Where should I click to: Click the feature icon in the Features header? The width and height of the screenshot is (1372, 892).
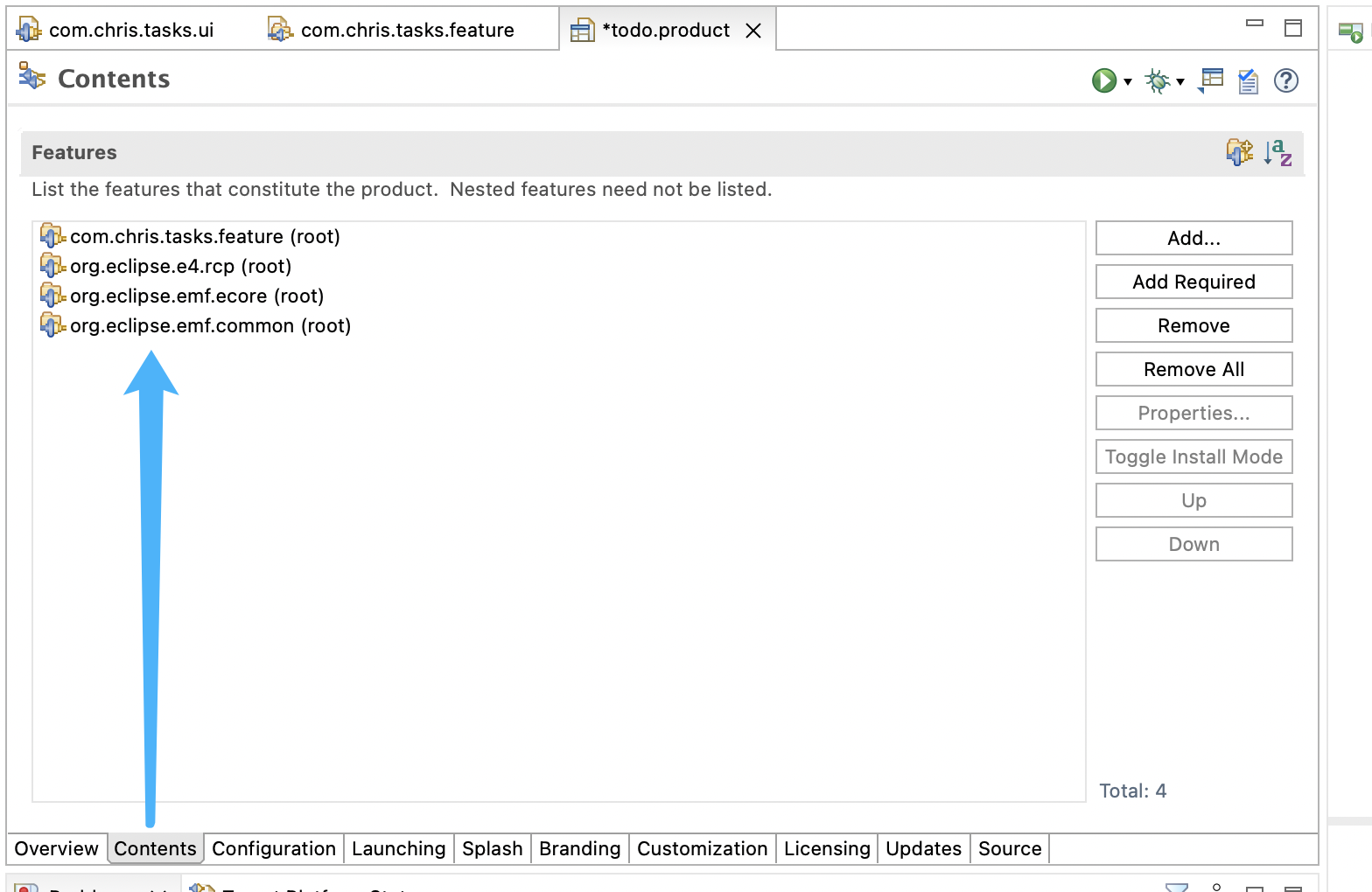point(1239,152)
